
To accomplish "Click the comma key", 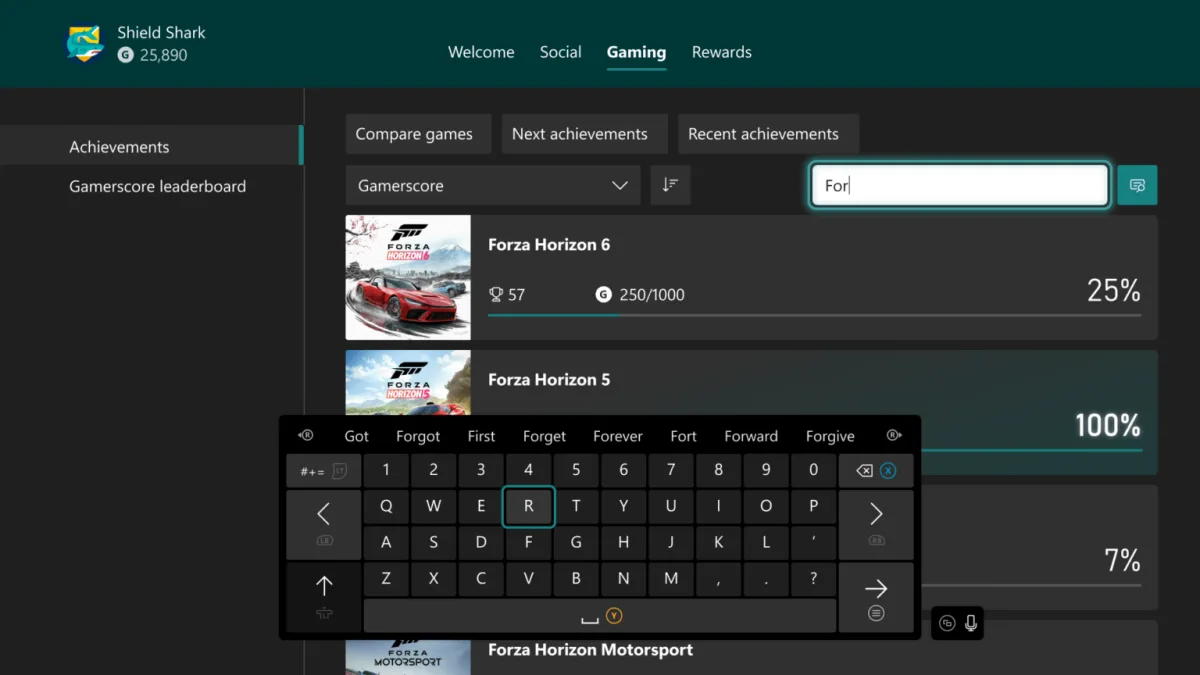I will click(x=718, y=578).
